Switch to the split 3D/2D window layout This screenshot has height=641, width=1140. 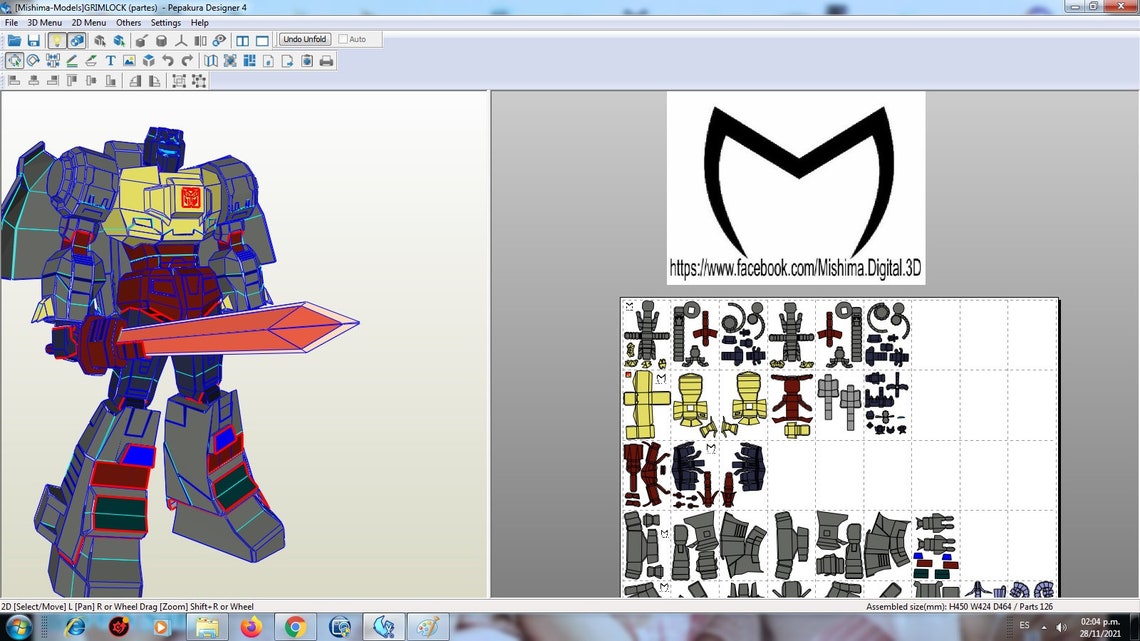(243, 40)
